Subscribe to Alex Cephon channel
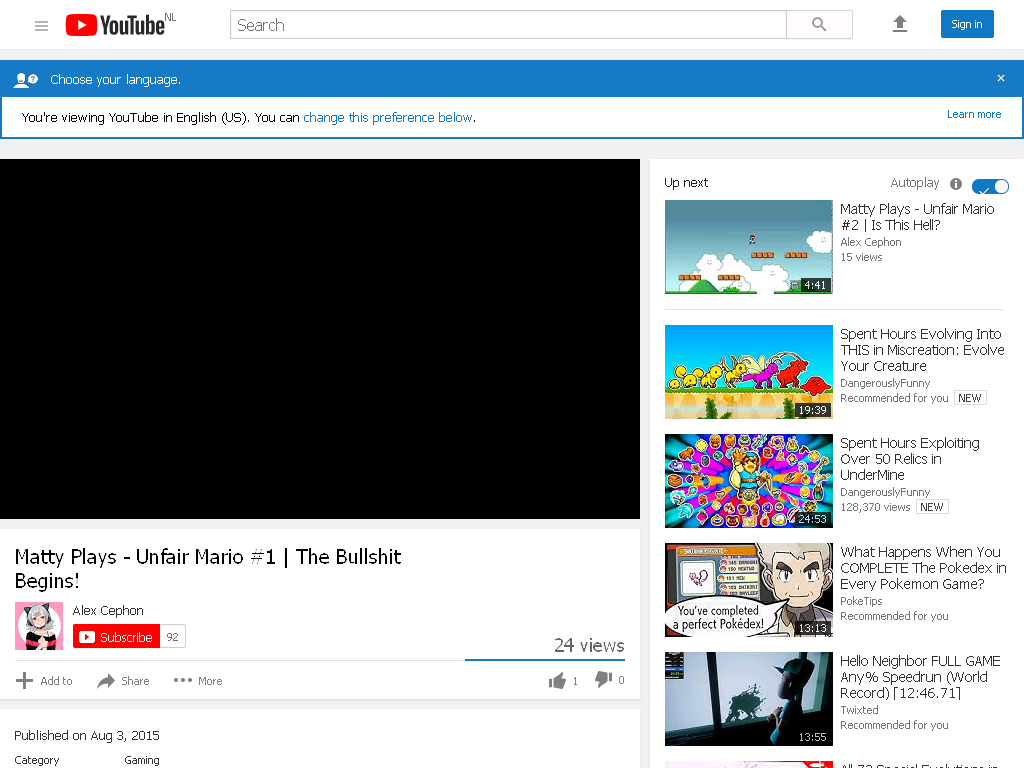The image size is (1024, 768). click(x=116, y=637)
